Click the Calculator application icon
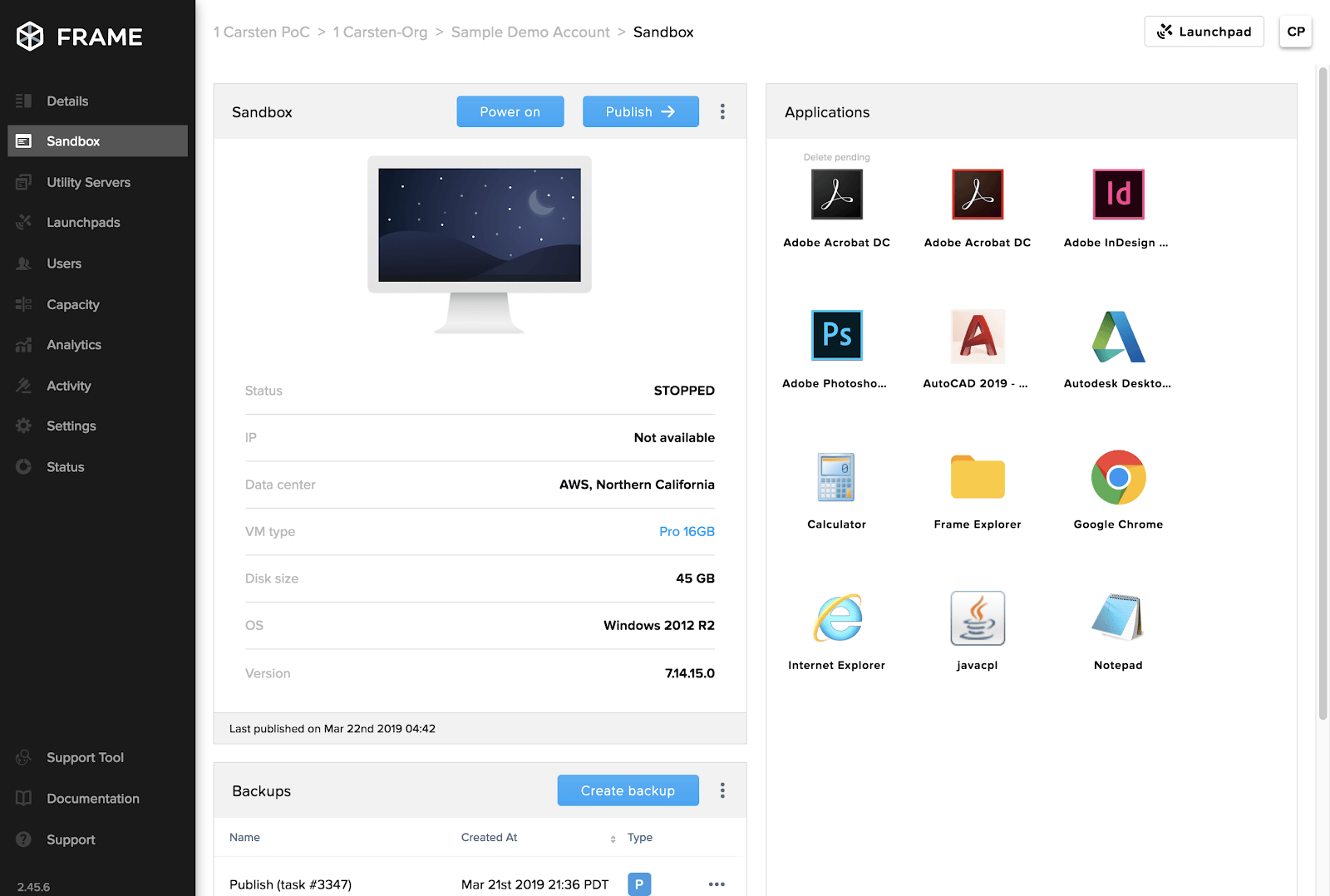Image resolution: width=1330 pixels, height=896 pixels. click(836, 478)
